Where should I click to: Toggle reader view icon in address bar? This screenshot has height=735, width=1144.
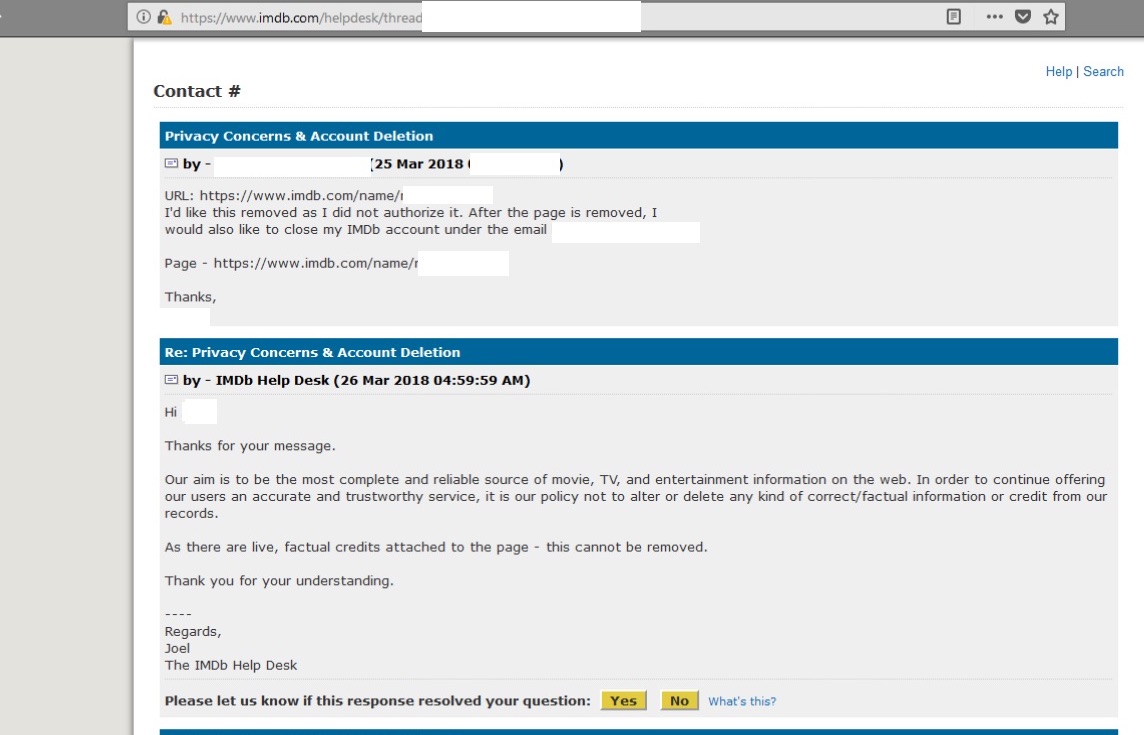click(x=954, y=17)
